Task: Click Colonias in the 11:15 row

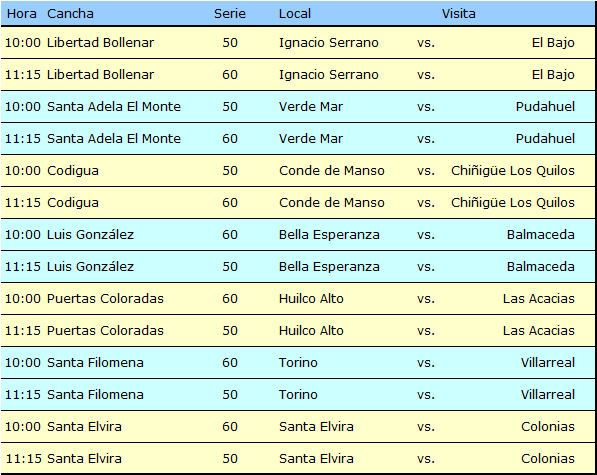Action: click(548, 458)
